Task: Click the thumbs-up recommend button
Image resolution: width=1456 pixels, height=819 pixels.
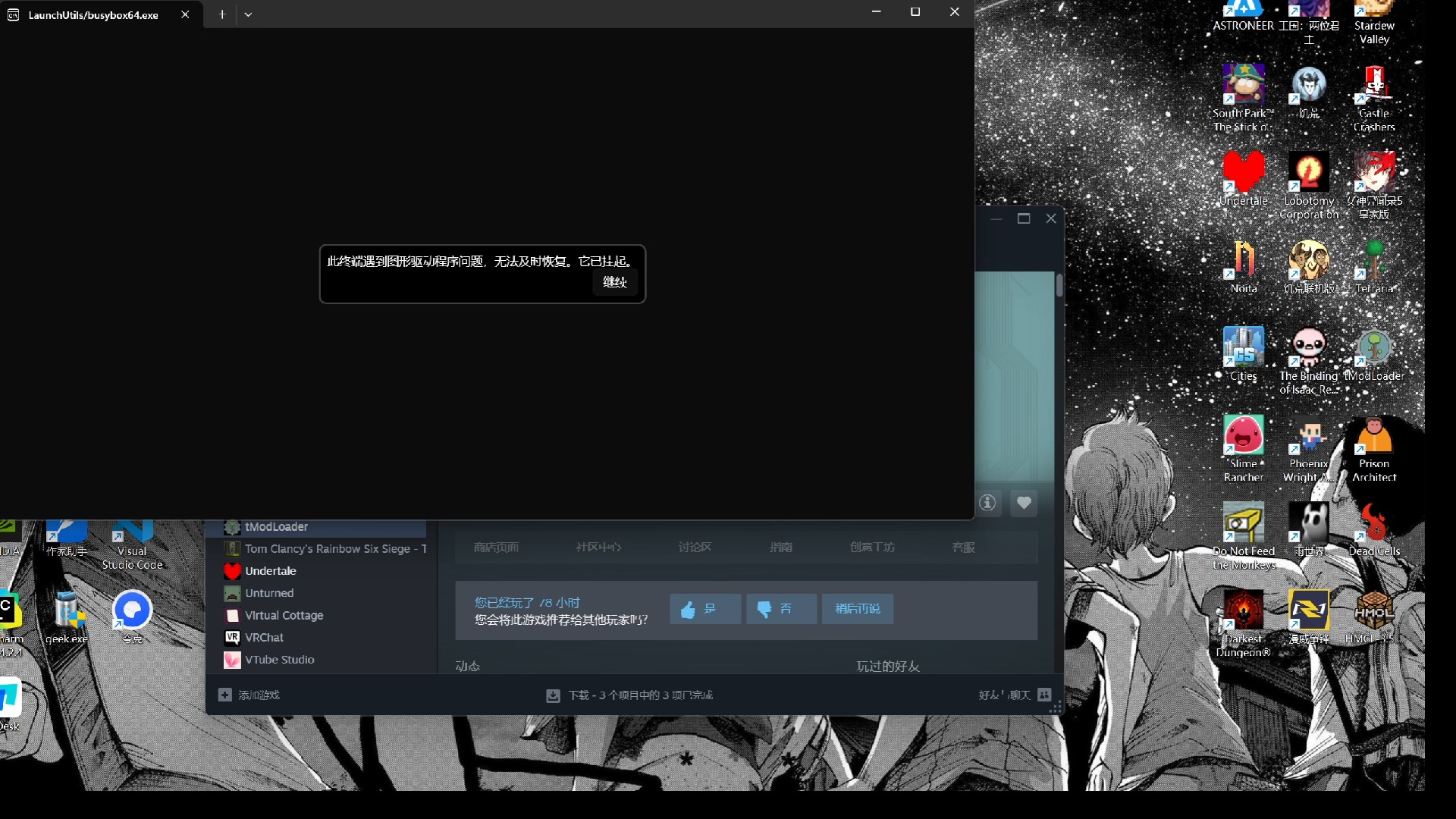Action: coord(704,609)
